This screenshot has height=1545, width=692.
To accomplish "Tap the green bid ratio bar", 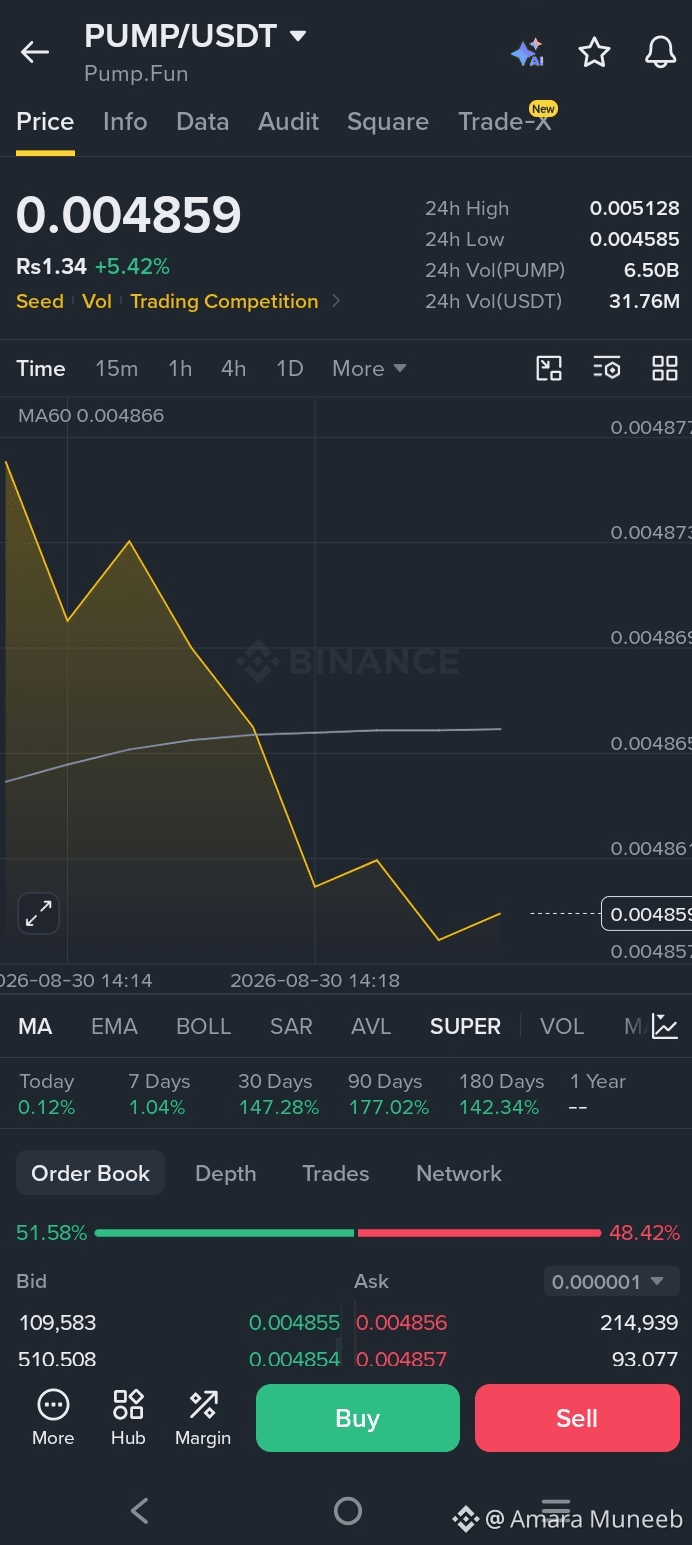I will coord(225,1233).
